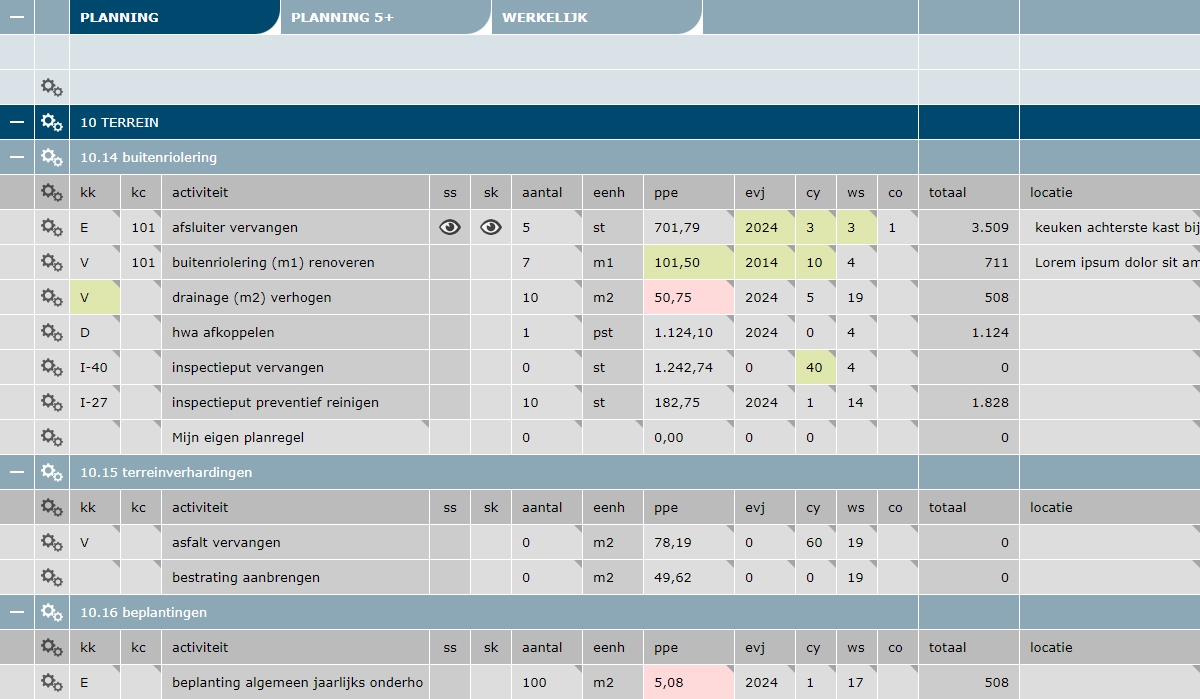
Task: Click gear icon for bestrating aanbrengen
Action: [52, 577]
